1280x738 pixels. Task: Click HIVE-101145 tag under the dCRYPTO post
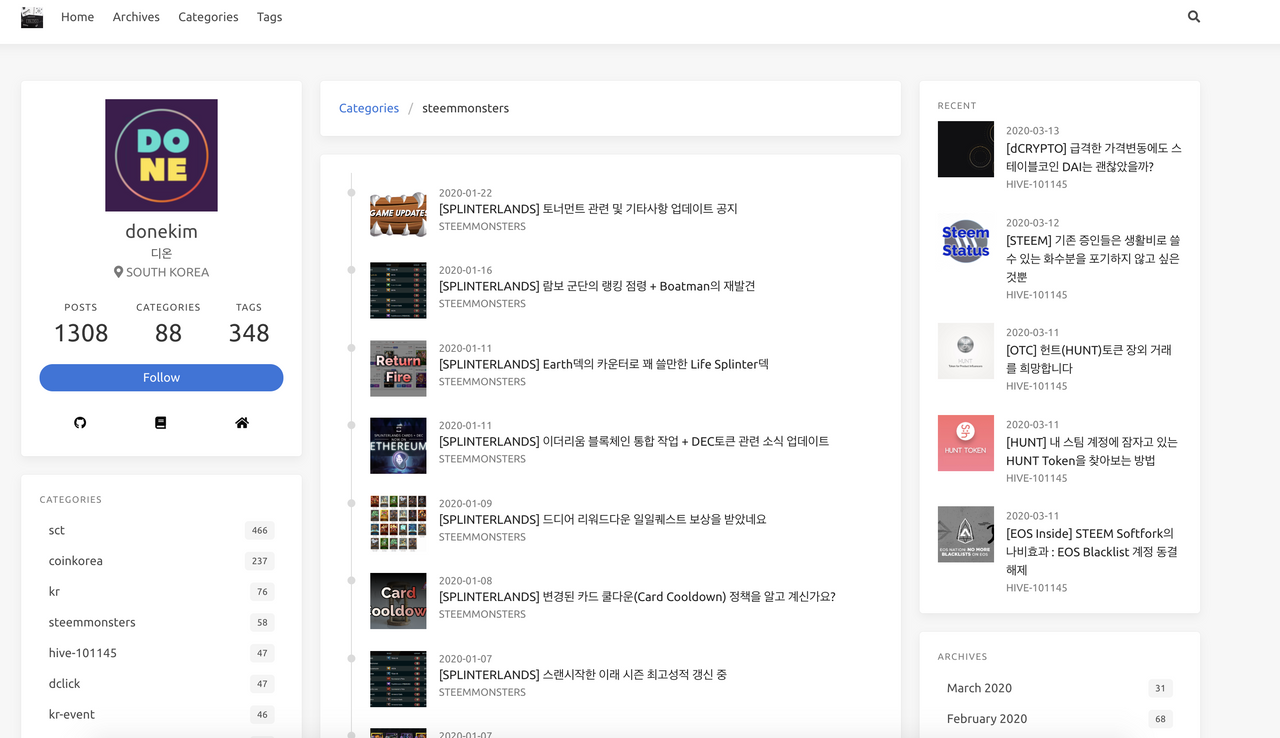[x=1036, y=185]
